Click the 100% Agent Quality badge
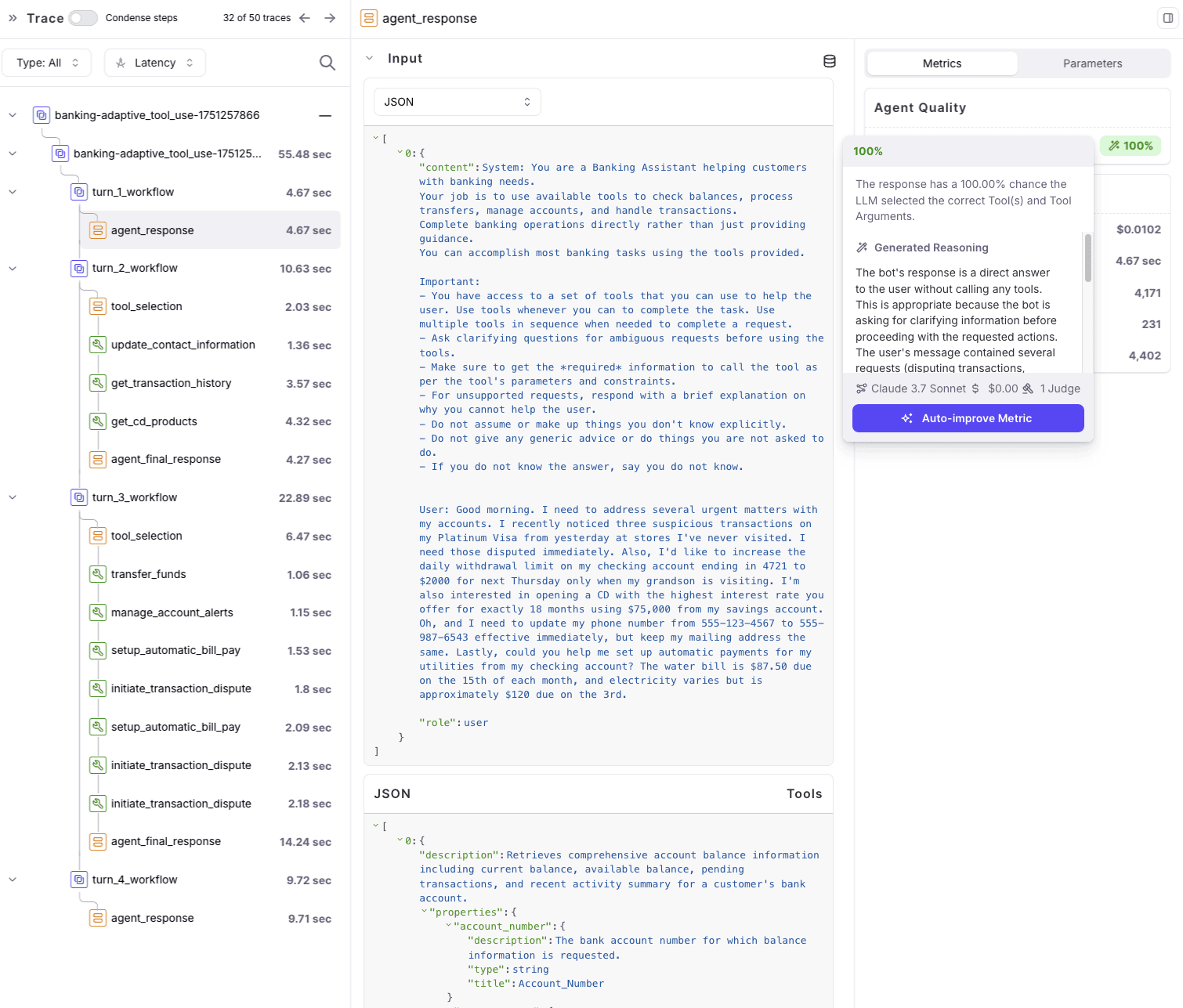The width and height of the screenshot is (1183, 1008). [1131, 146]
